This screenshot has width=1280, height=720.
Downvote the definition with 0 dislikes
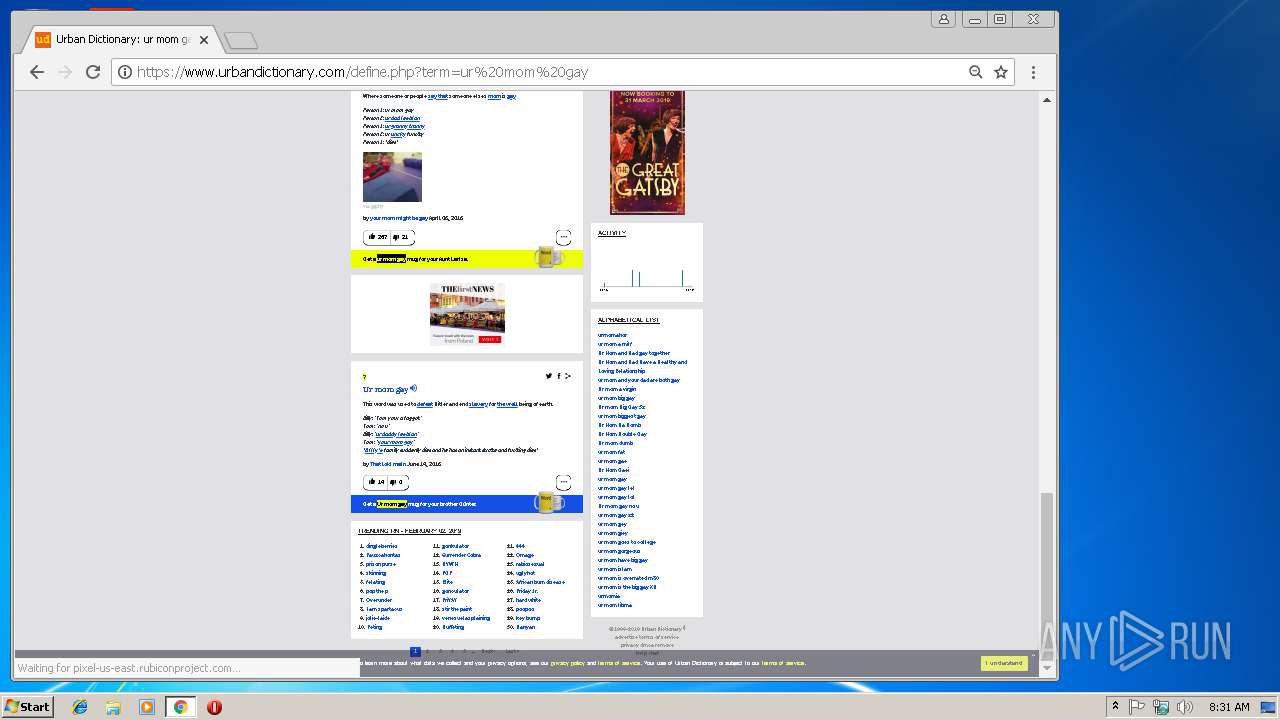[x=397, y=482]
